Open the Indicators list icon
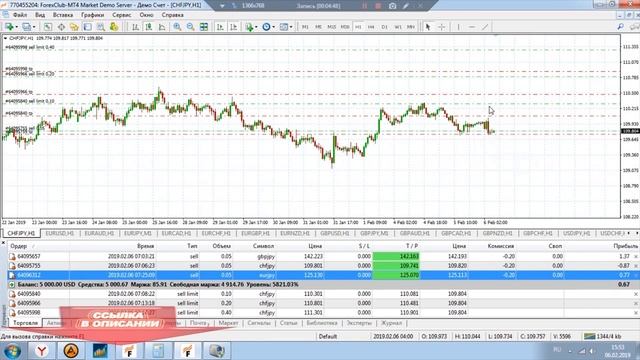 tap(249, 27)
